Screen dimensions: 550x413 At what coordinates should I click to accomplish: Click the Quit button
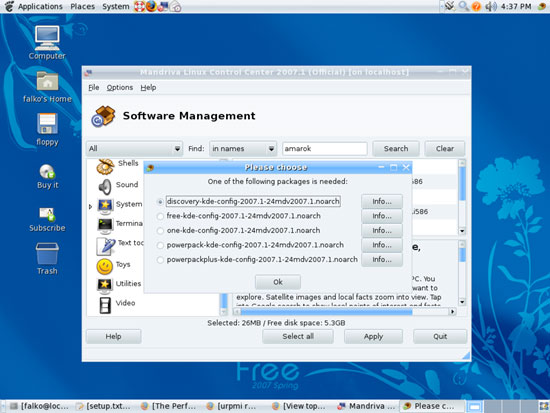pyautogui.click(x=440, y=337)
